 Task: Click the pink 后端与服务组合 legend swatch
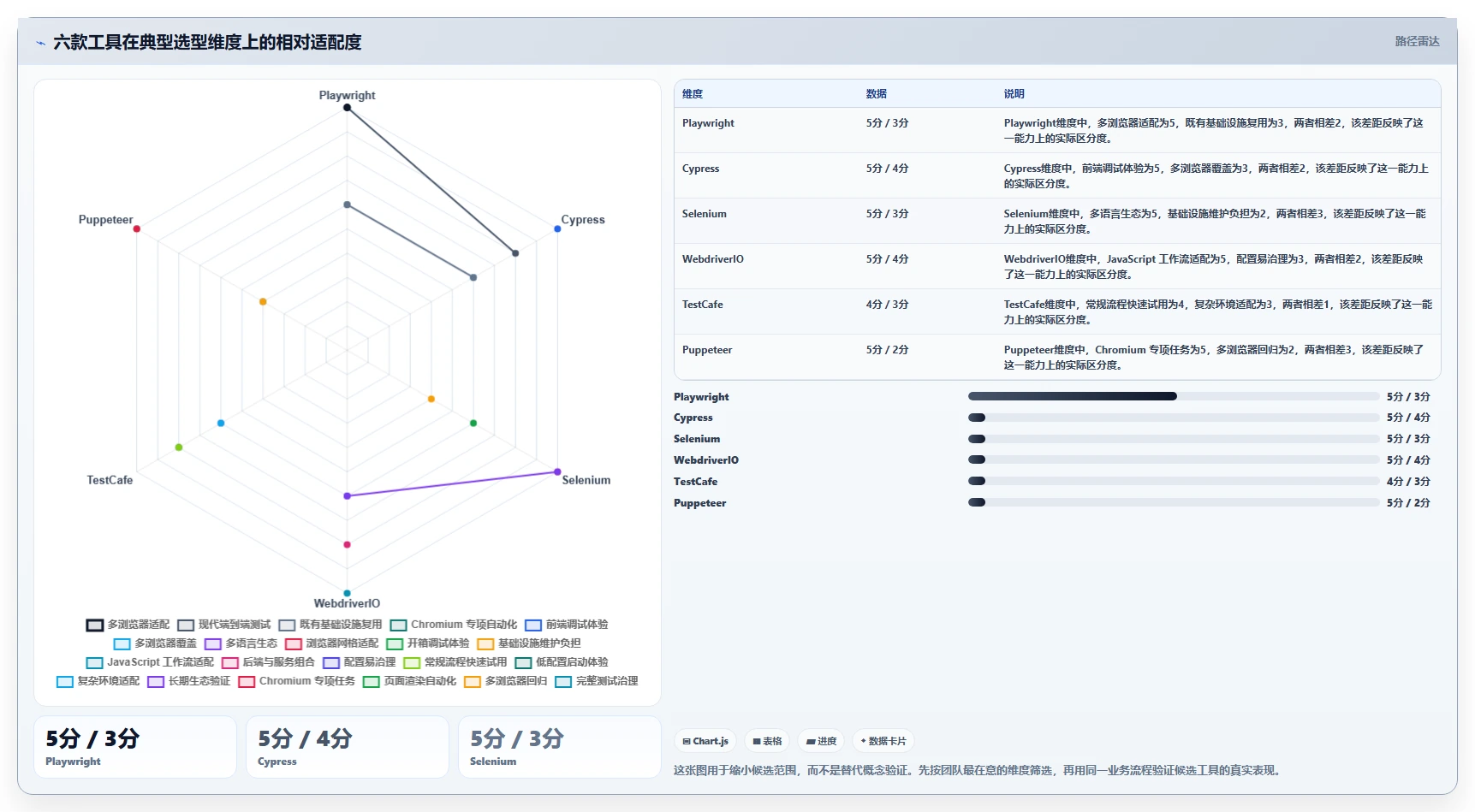click(229, 662)
